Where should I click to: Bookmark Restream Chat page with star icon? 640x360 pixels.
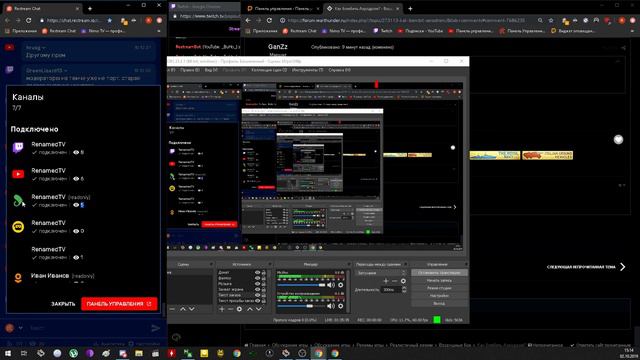coord(109,20)
